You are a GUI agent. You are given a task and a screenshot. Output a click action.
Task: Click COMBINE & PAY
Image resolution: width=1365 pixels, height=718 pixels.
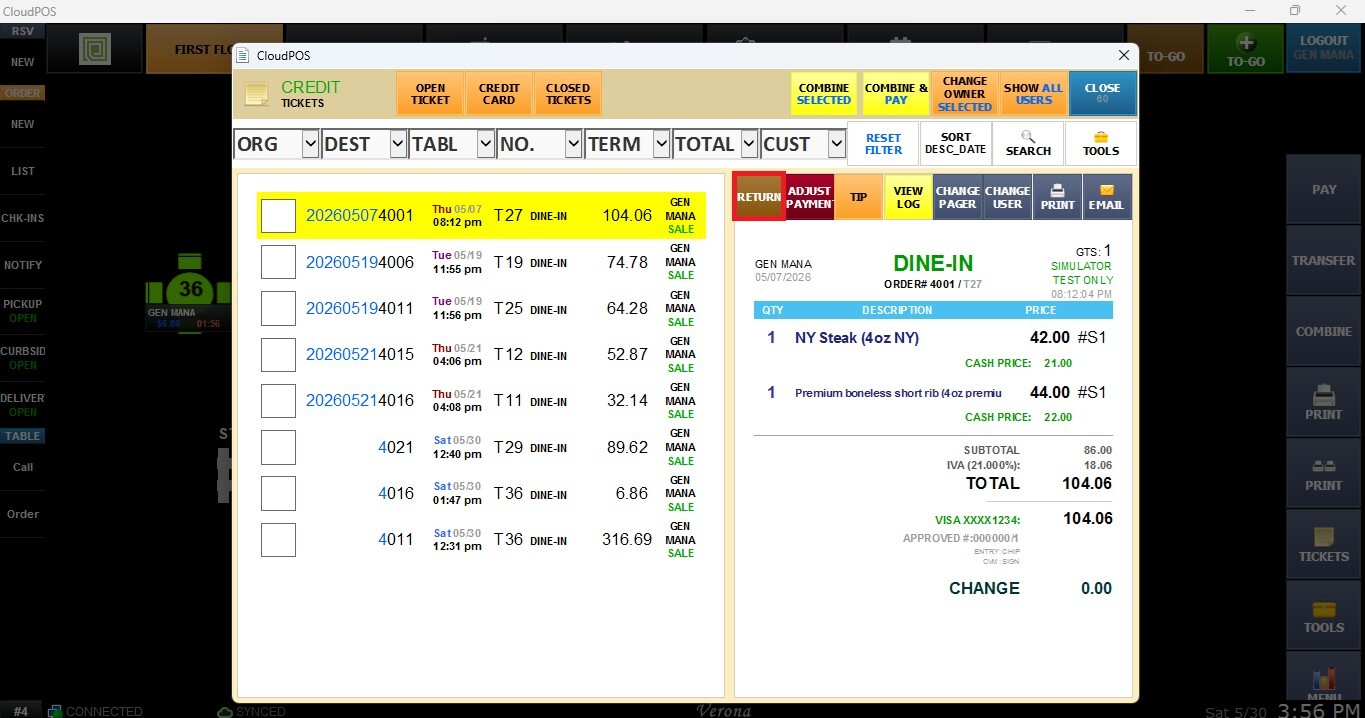[x=896, y=94]
